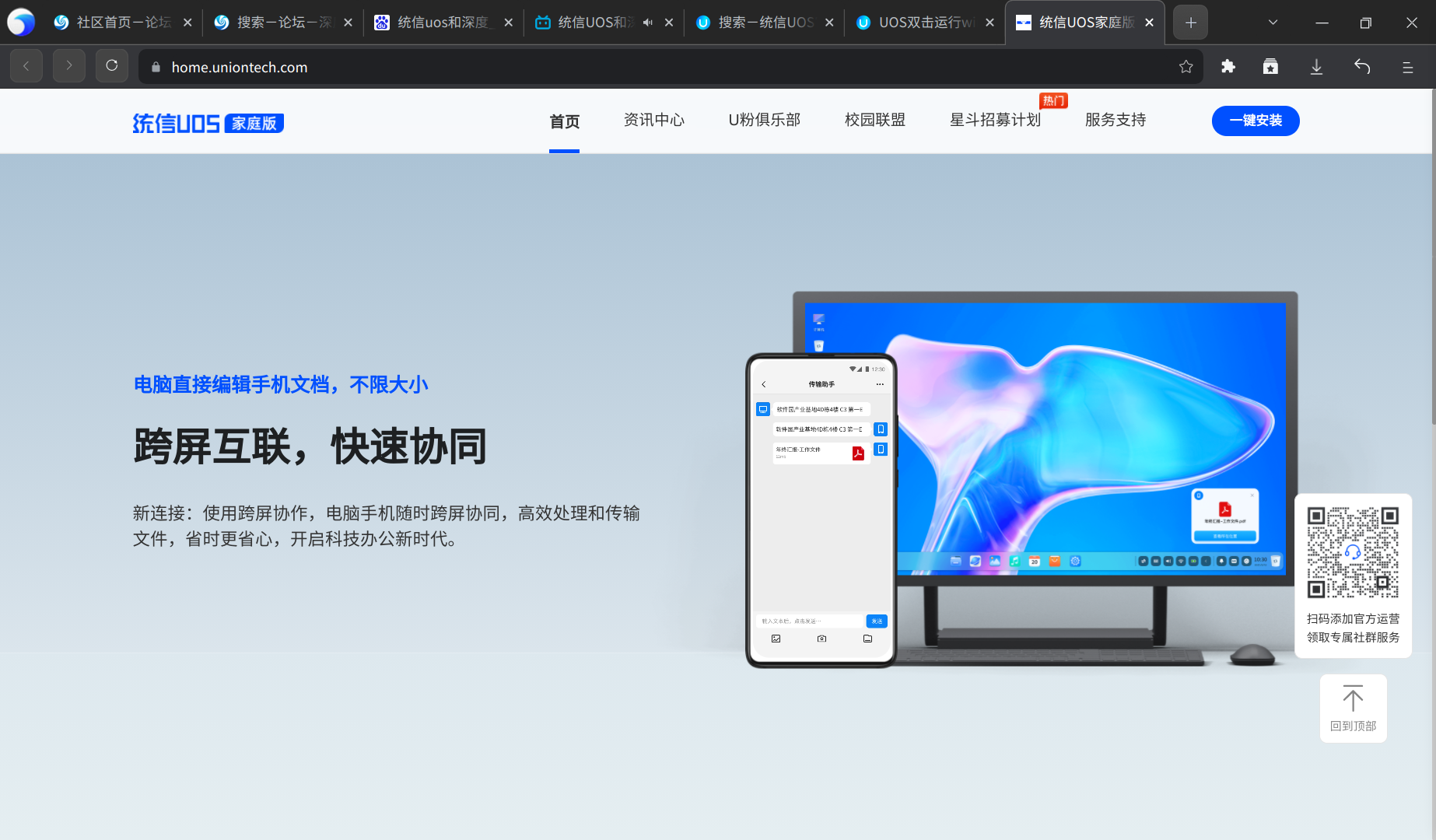This screenshot has width=1436, height=840.
Task: Minimize the browser window
Action: 1322,23
